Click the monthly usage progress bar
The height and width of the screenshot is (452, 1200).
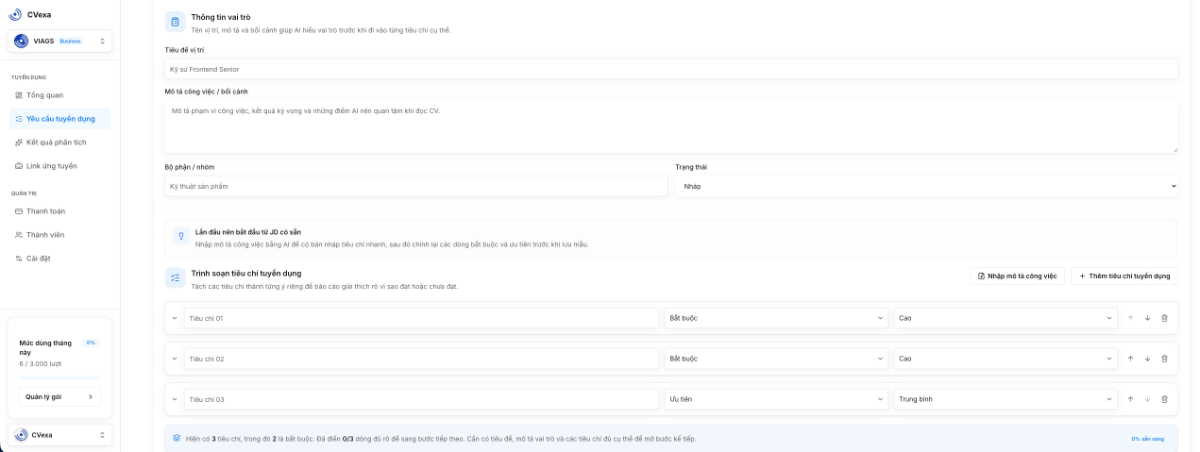(60, 378)
